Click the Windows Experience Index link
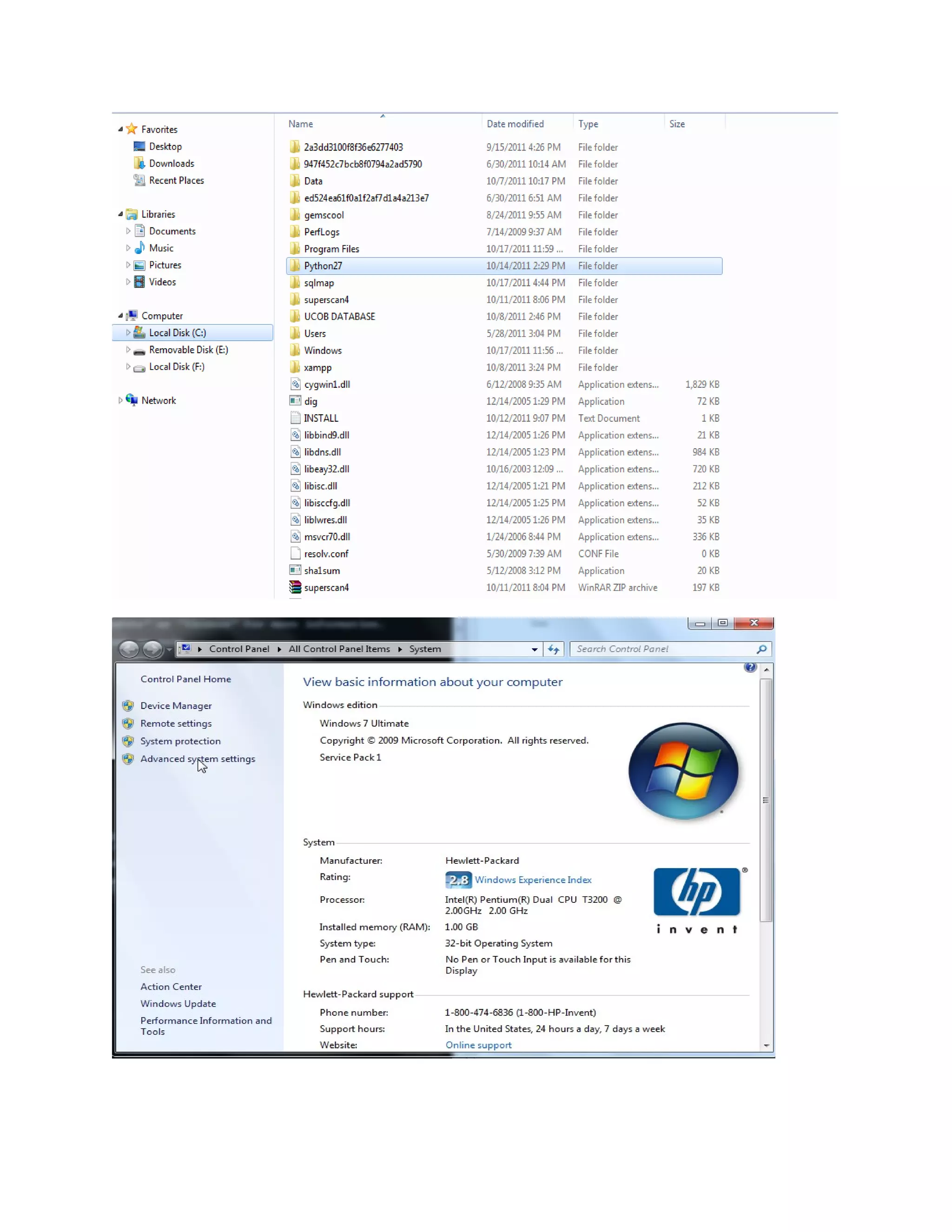The width and height of the screenshot is (952, 1232). pos(532,880)
